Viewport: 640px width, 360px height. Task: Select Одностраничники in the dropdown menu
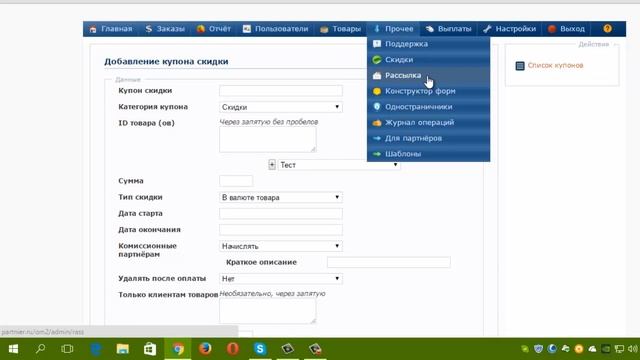(429, 107)
